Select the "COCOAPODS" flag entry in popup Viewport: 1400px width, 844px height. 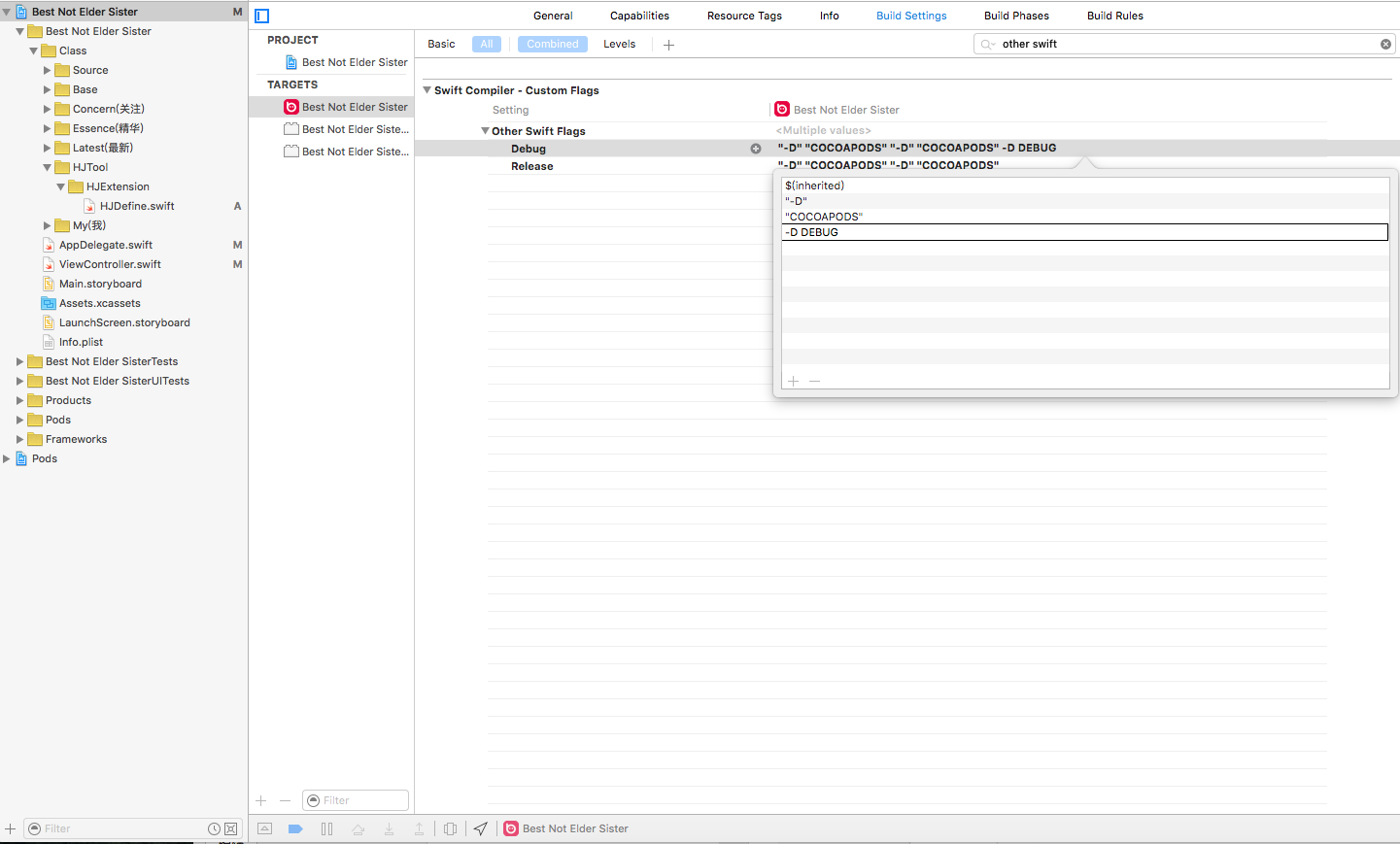1085,217
